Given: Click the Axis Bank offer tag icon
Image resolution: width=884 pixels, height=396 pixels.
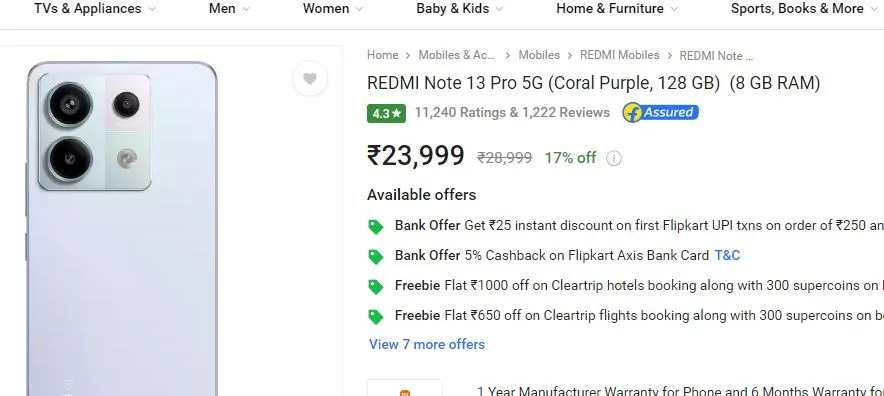Looking at the screenshot, I should pyautogui.click(x=375, y=257).
